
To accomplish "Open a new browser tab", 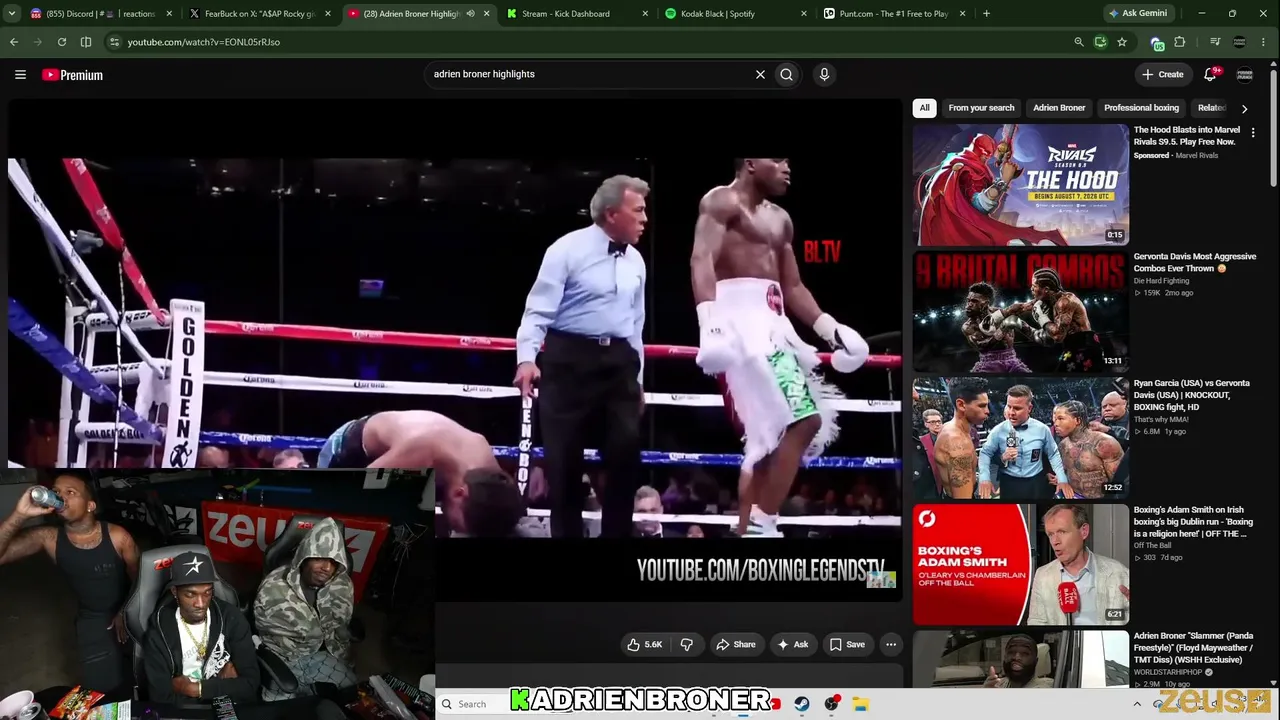I will click(x=986, y=14).
